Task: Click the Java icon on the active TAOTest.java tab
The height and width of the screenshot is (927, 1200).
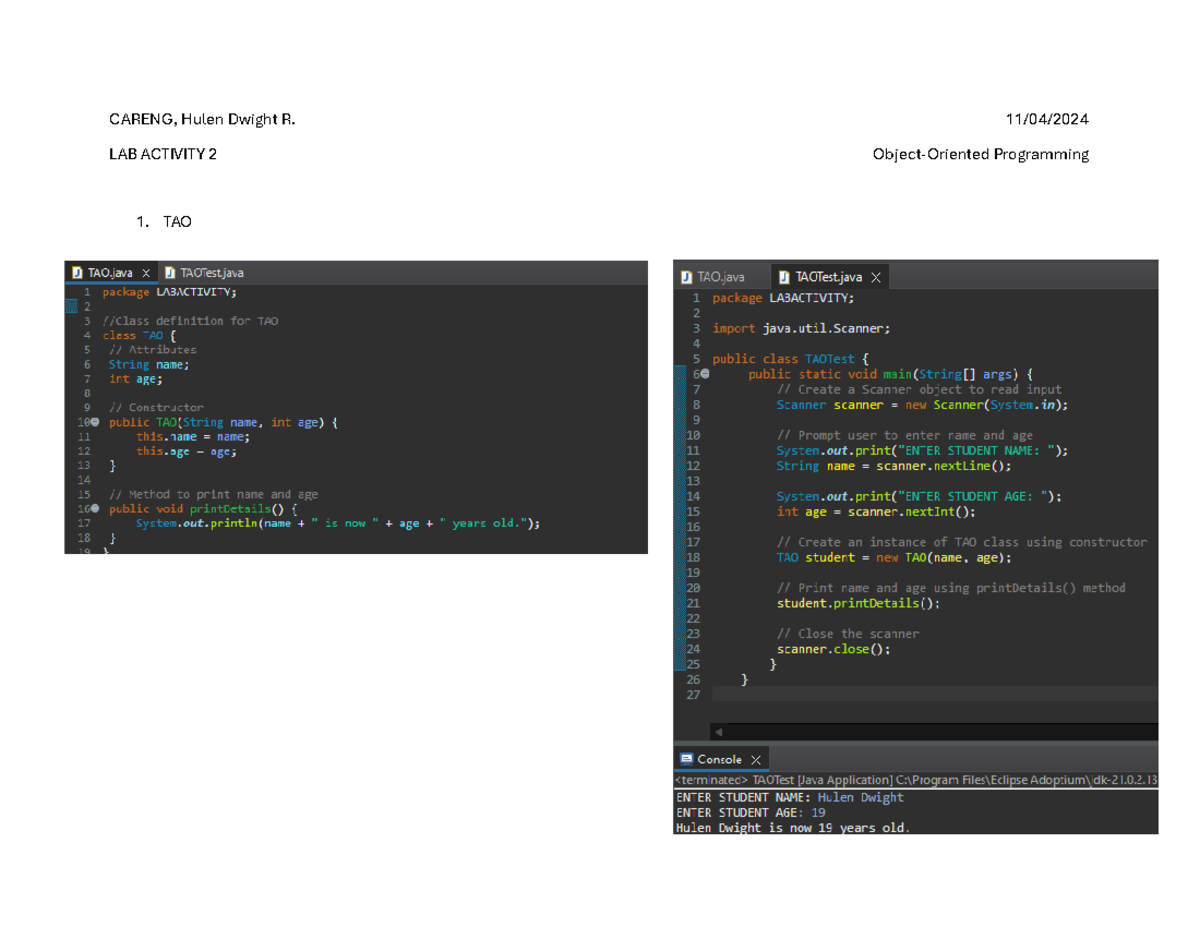Action: (x=783, y=276)
